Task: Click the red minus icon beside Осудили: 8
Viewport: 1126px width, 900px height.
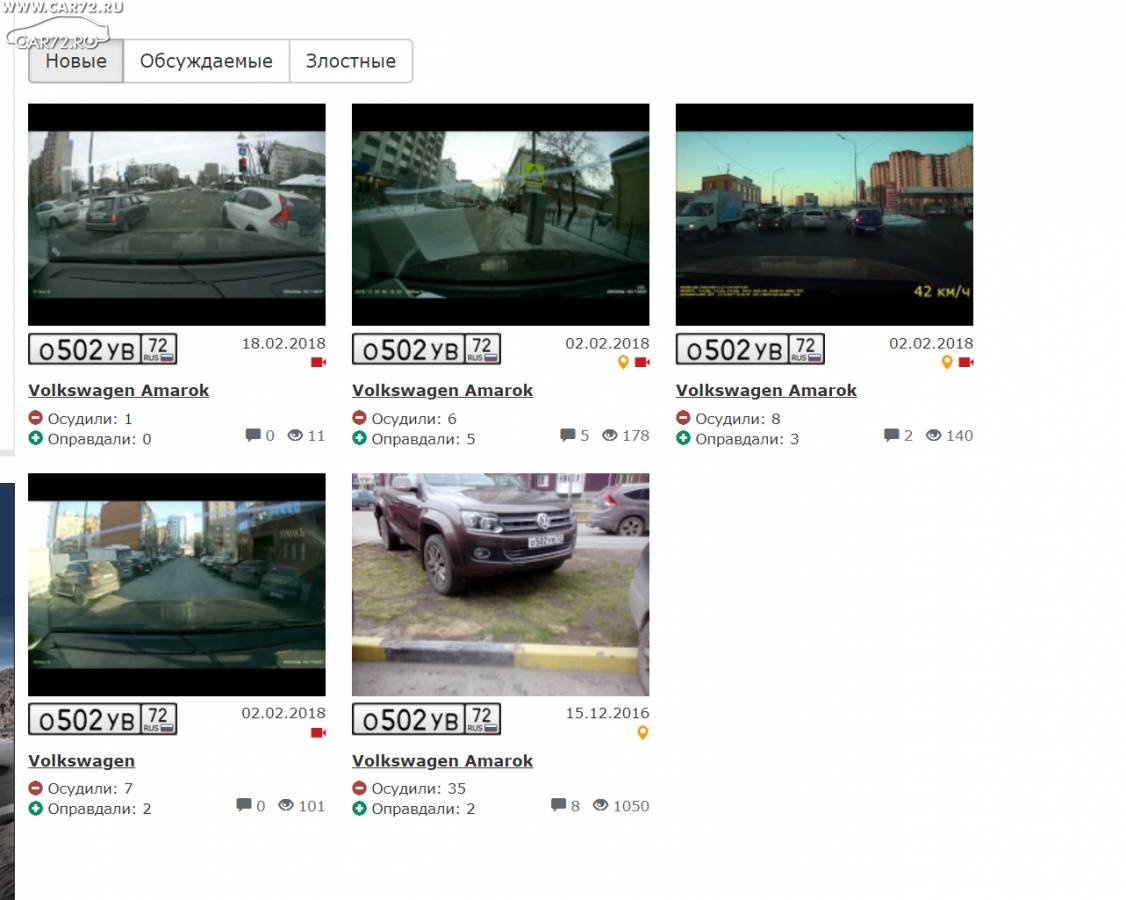Action: tap(683, 417)
